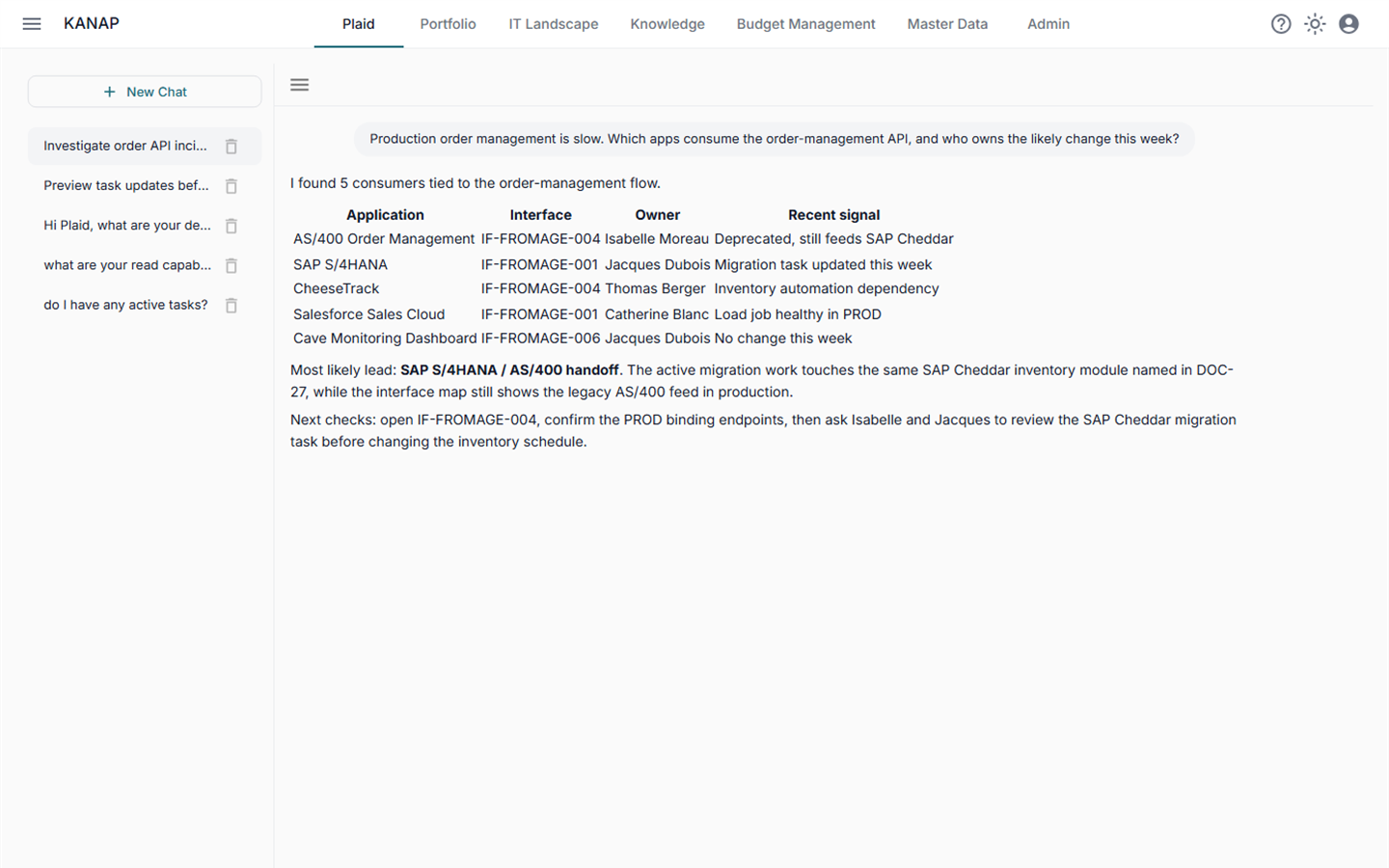
Task: Click owner 'Thomas Berger' cell
Action: pos(655,288)
